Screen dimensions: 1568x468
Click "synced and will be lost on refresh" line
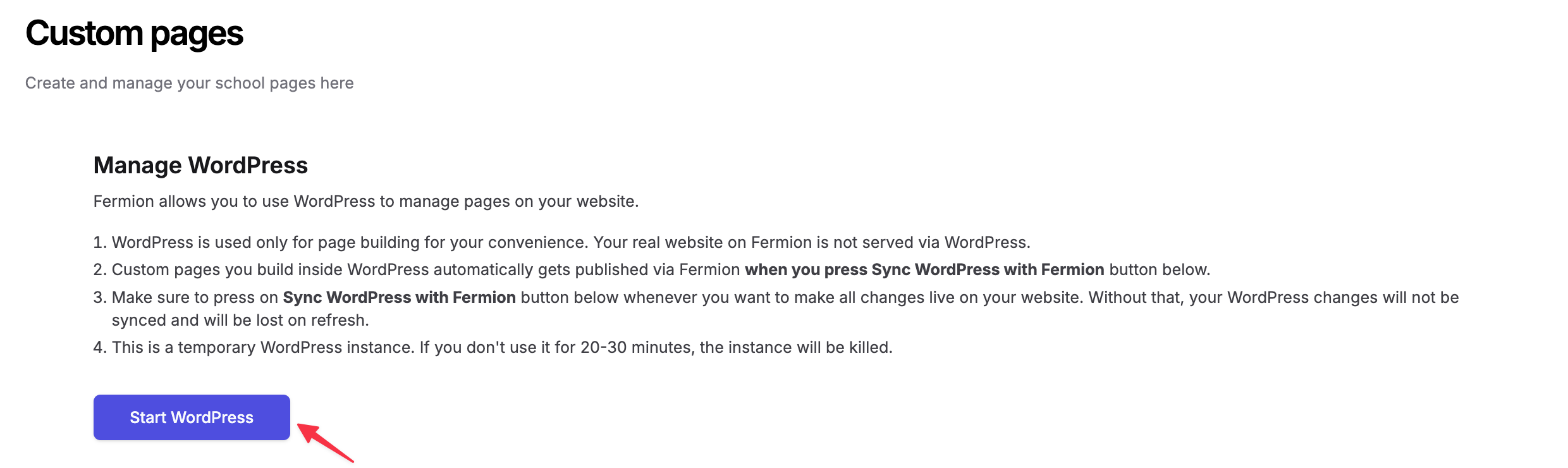[x=240, y=320]
